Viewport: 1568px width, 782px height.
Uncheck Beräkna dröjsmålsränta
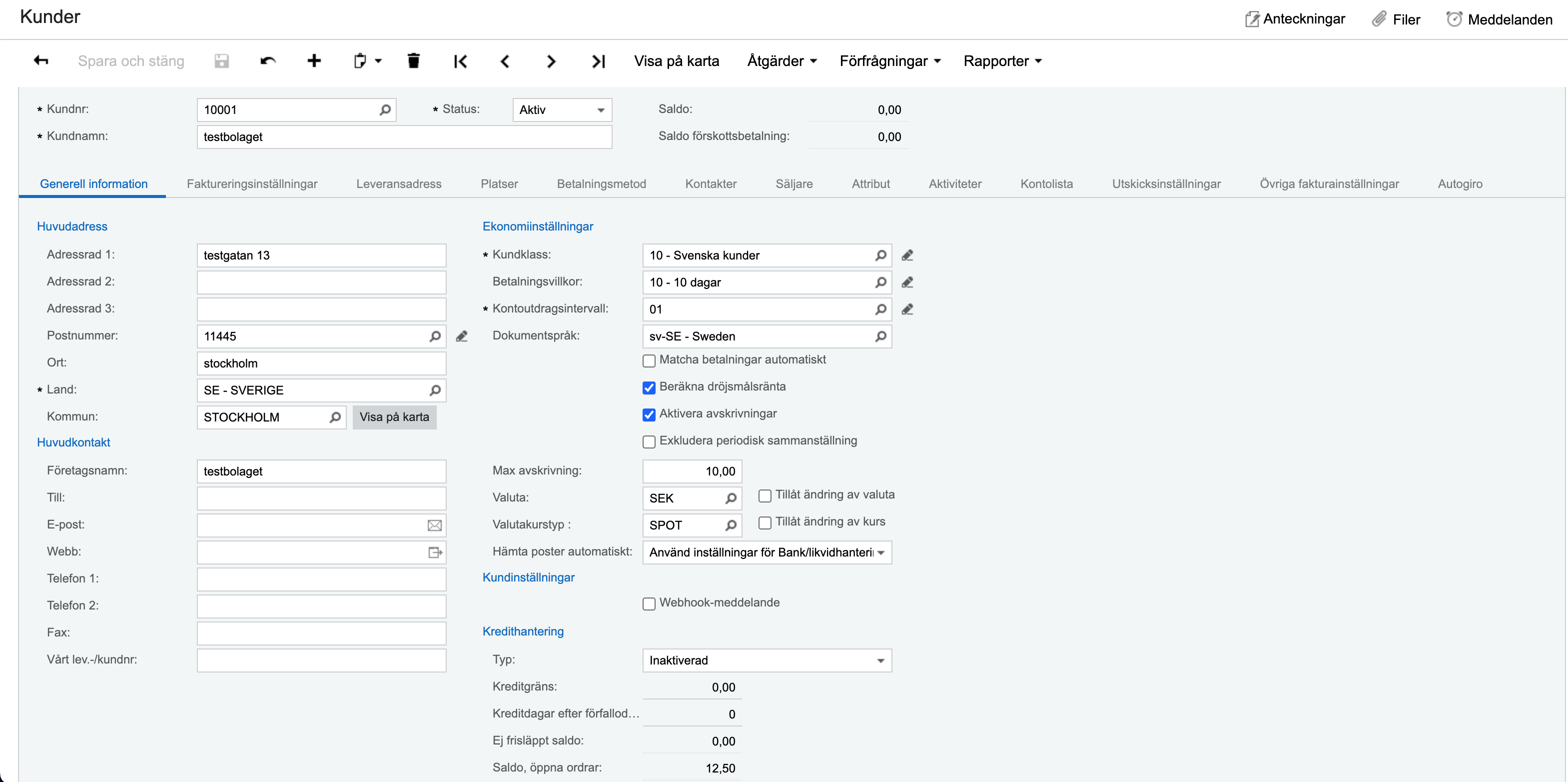point(649,387)
